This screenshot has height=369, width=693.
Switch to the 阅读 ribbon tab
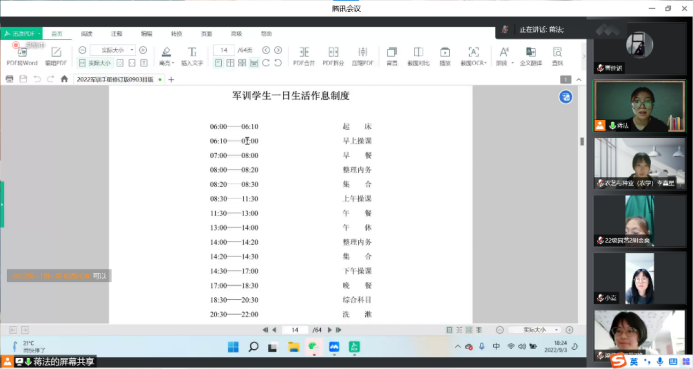pyautogui.click(x=87, y=34)
